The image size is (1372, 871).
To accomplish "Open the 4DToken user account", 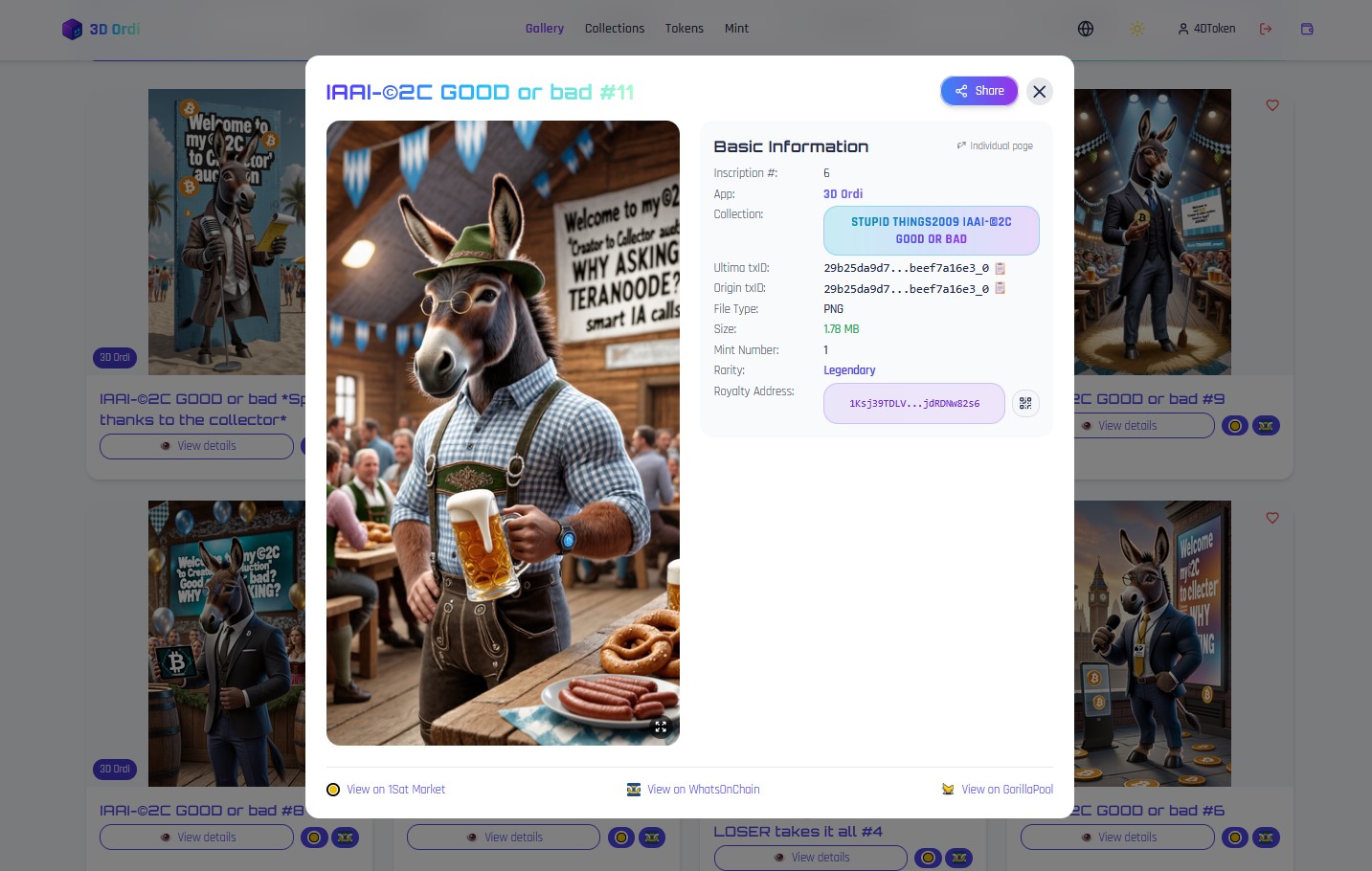I will (1206, 29).
